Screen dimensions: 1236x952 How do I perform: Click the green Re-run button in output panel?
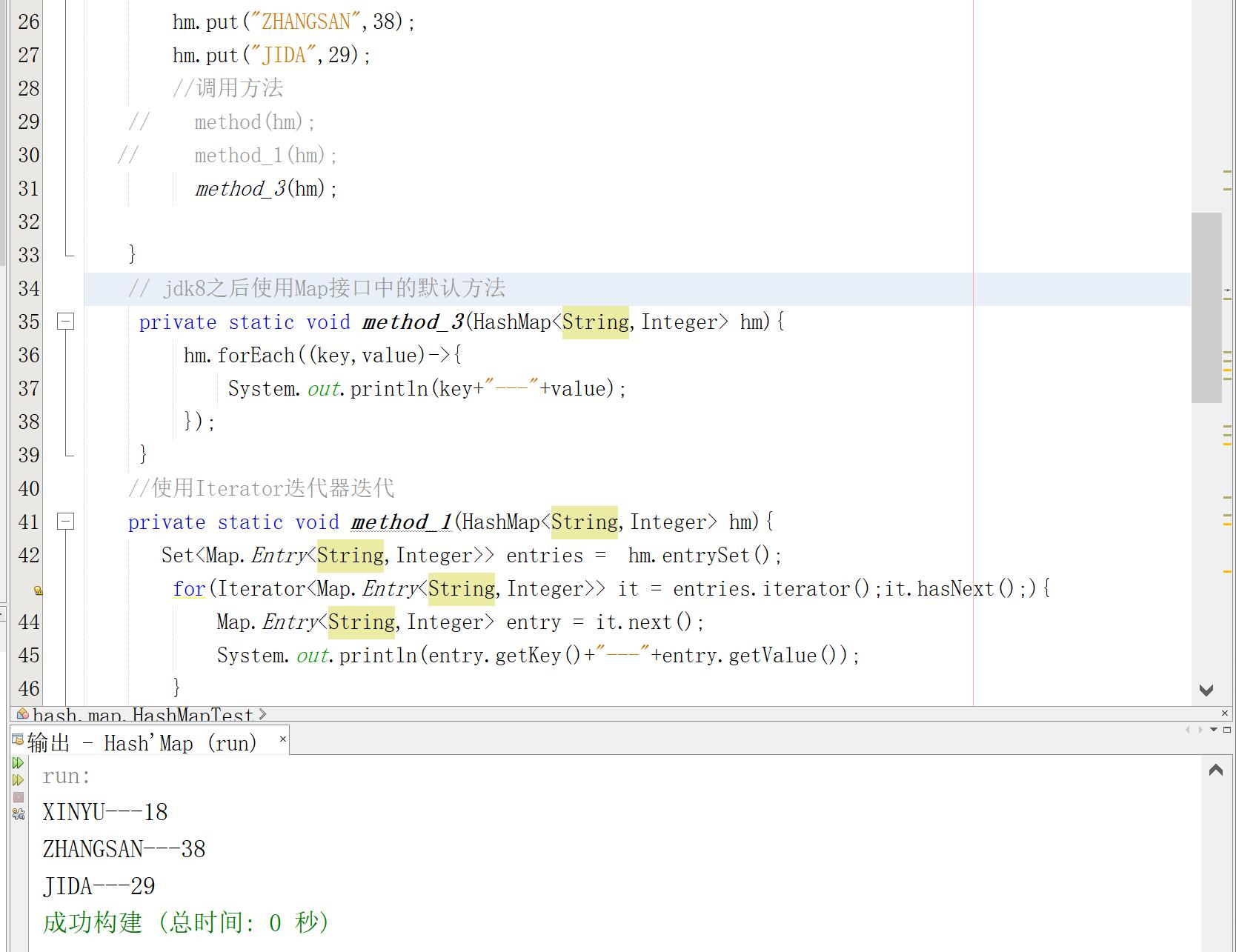point(19,762)
